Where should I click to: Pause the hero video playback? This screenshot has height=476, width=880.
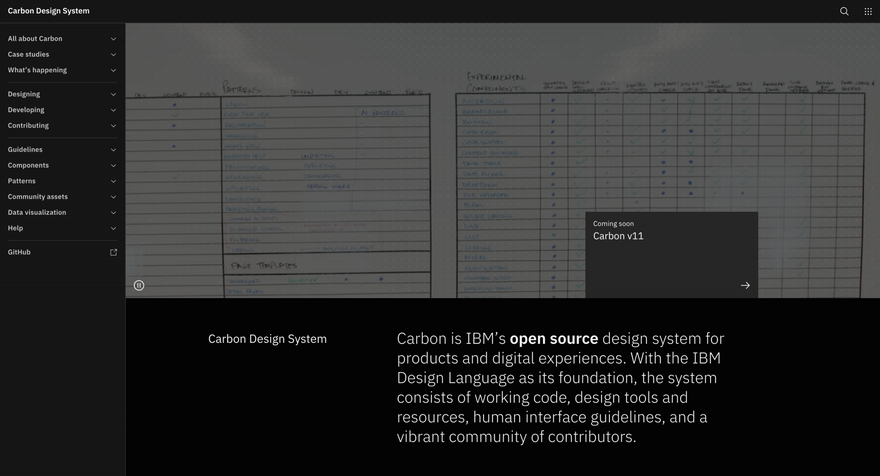pyautogui.click(x=139, y=285)
